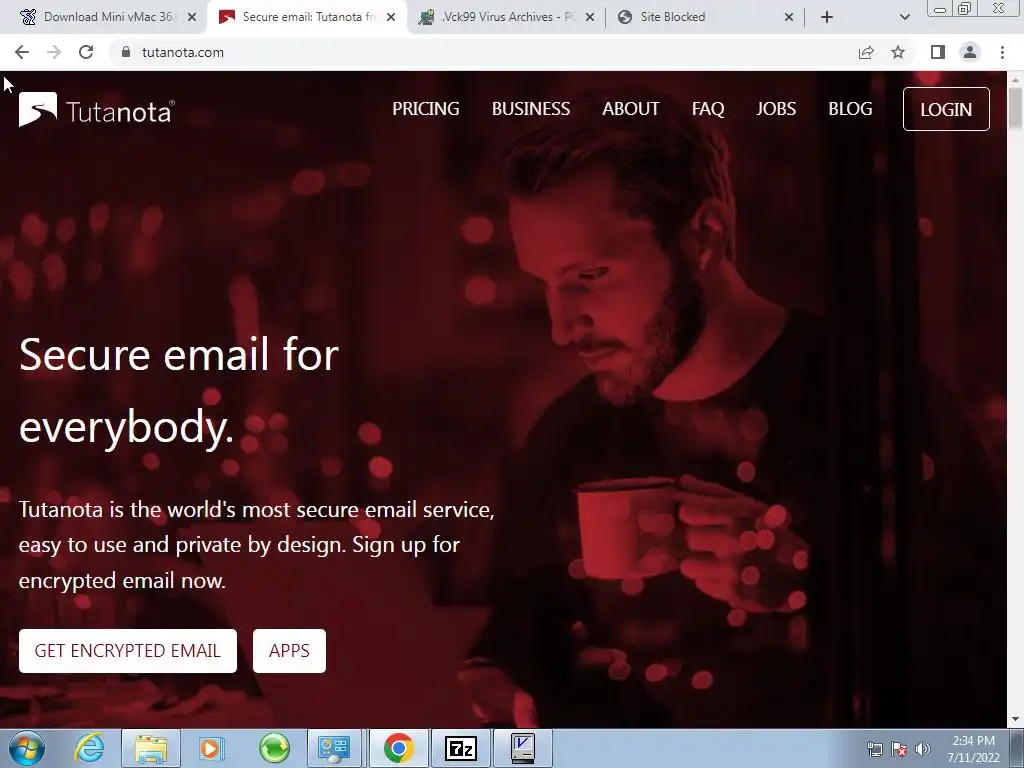Open the Windows Start menu
Screen dimensions: 1024x768
(26, 748)
